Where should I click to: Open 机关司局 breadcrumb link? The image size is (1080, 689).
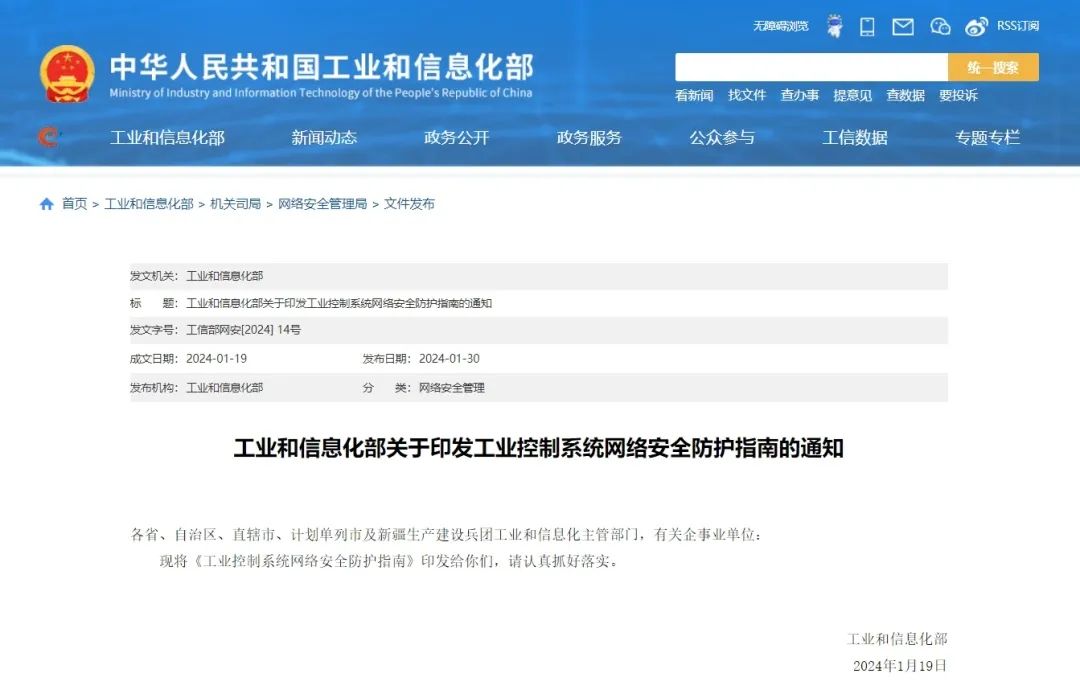click(x=236, y=204)
